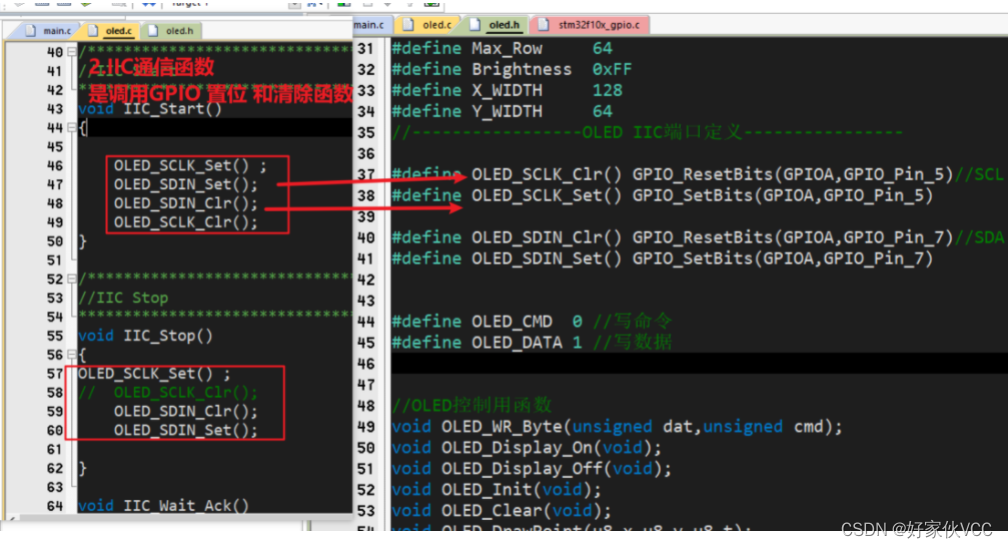Collapse the comment block fold at line 52

tap(71, 279)
